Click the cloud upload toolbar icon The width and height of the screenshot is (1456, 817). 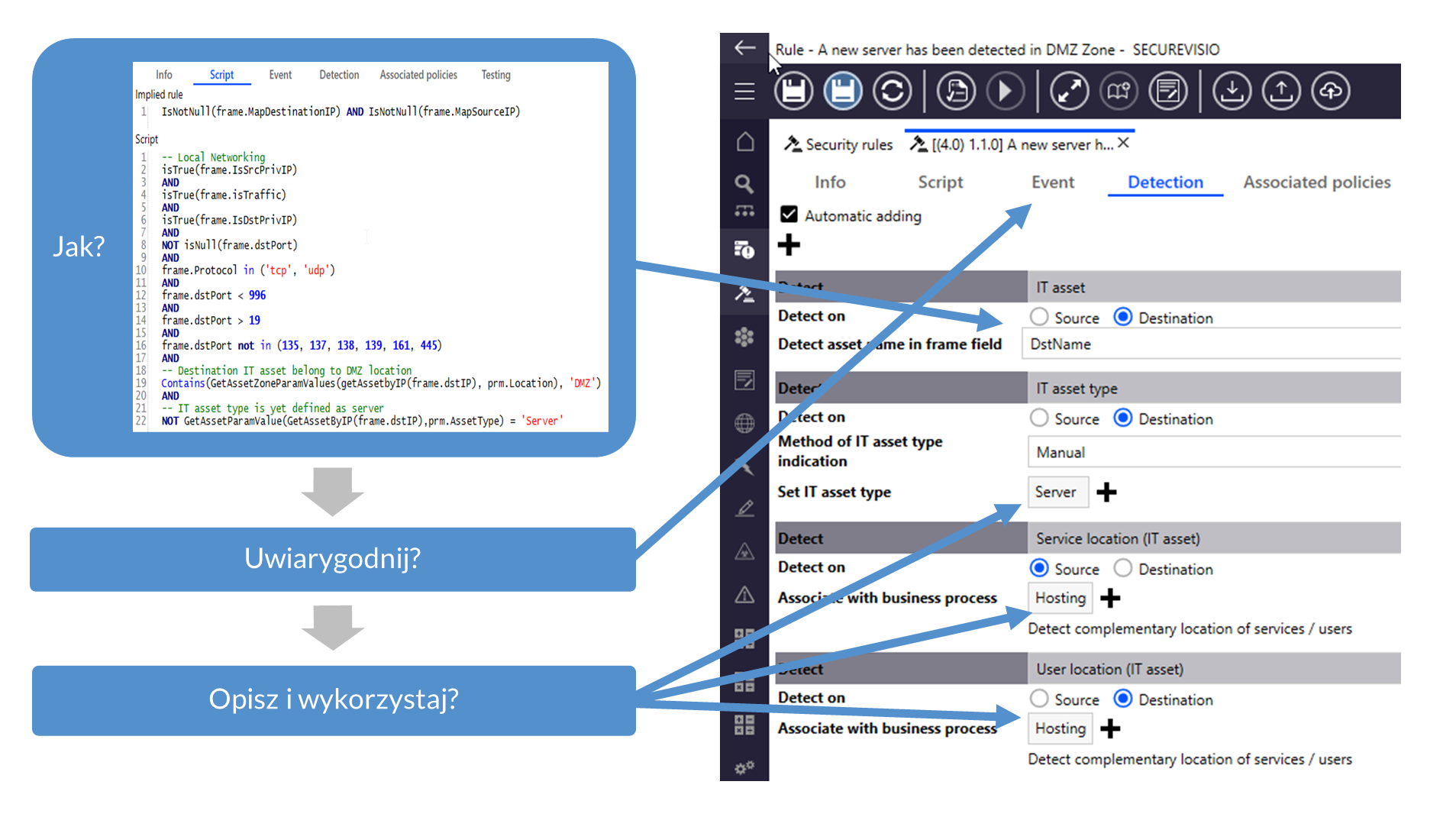tap(1330, 92)
